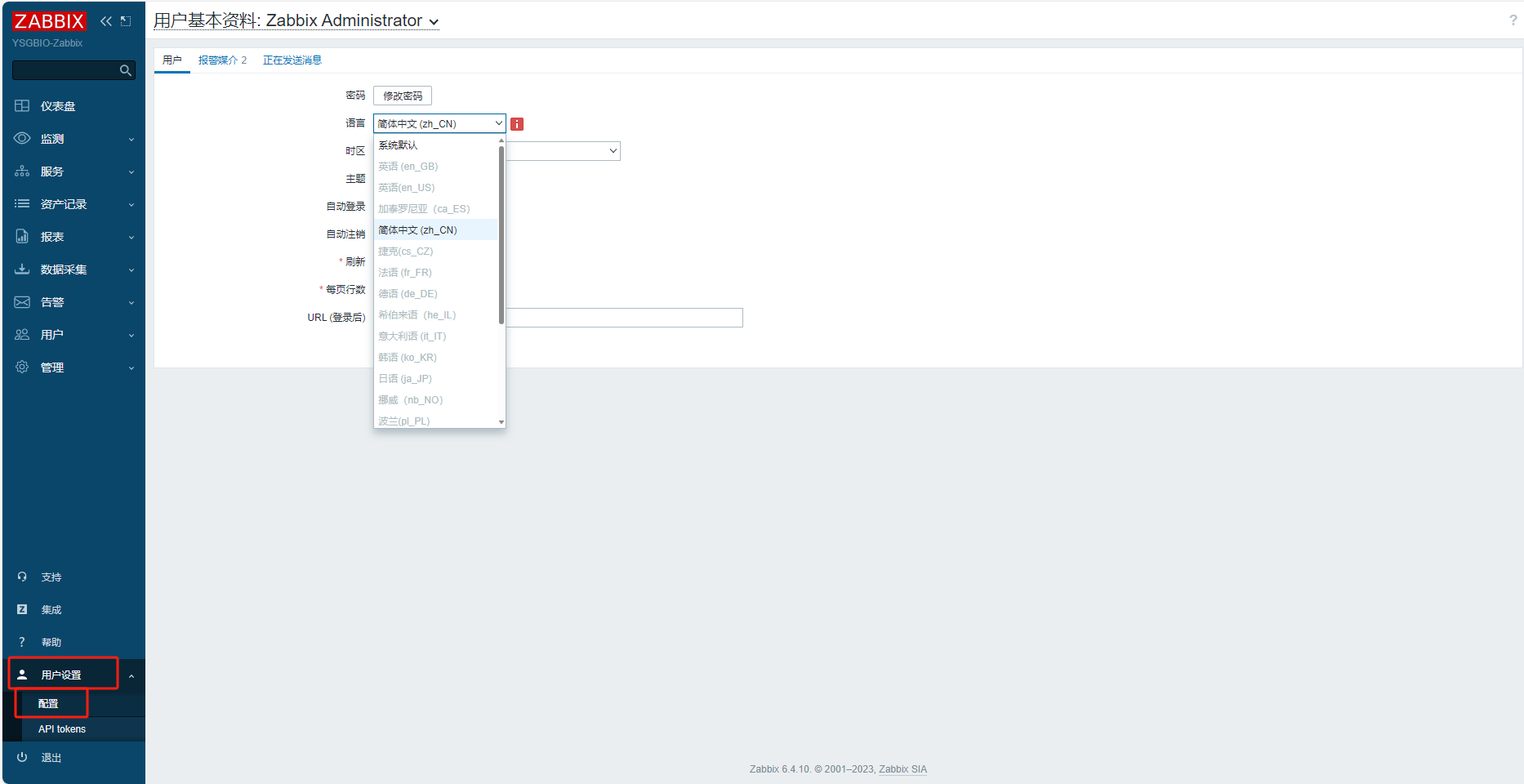Viewport: 1524px width, 784px height.
Task: Click the 服务 services icon
Action: tap(22, 171)
